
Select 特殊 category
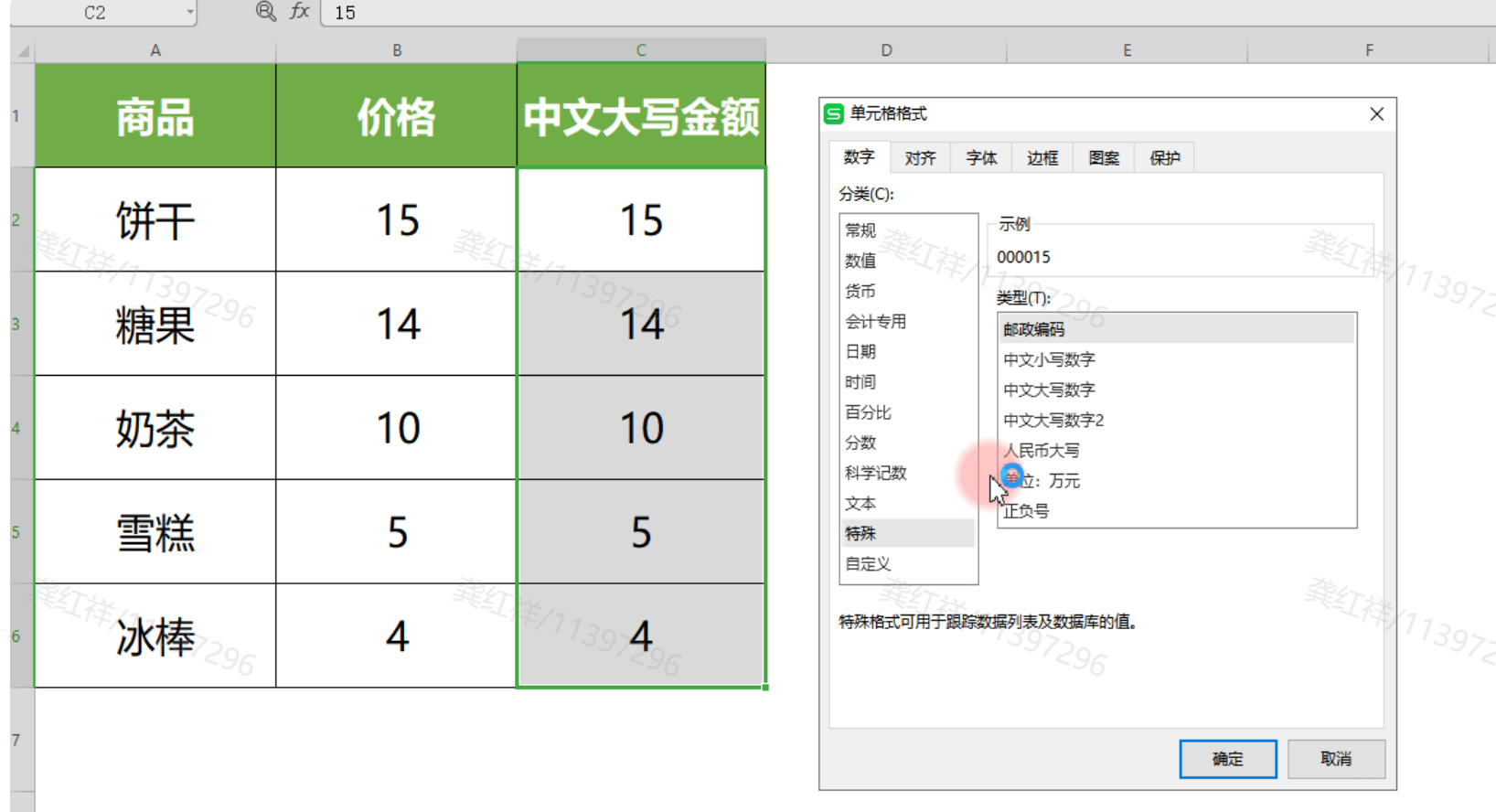pos(908,533)
